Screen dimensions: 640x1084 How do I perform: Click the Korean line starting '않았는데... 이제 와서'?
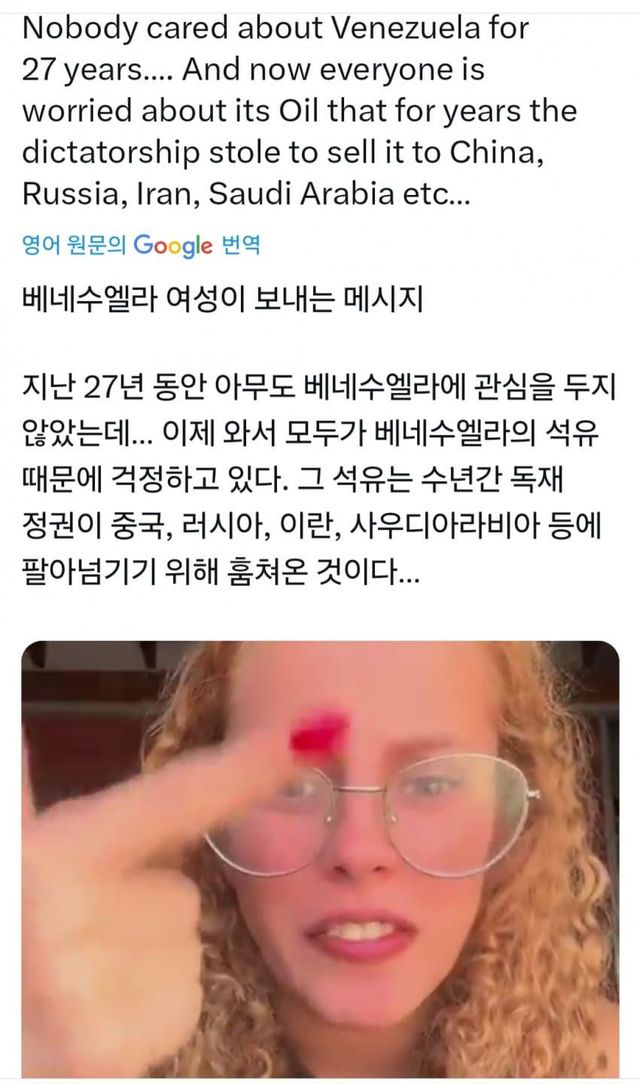tap(310, 433)
